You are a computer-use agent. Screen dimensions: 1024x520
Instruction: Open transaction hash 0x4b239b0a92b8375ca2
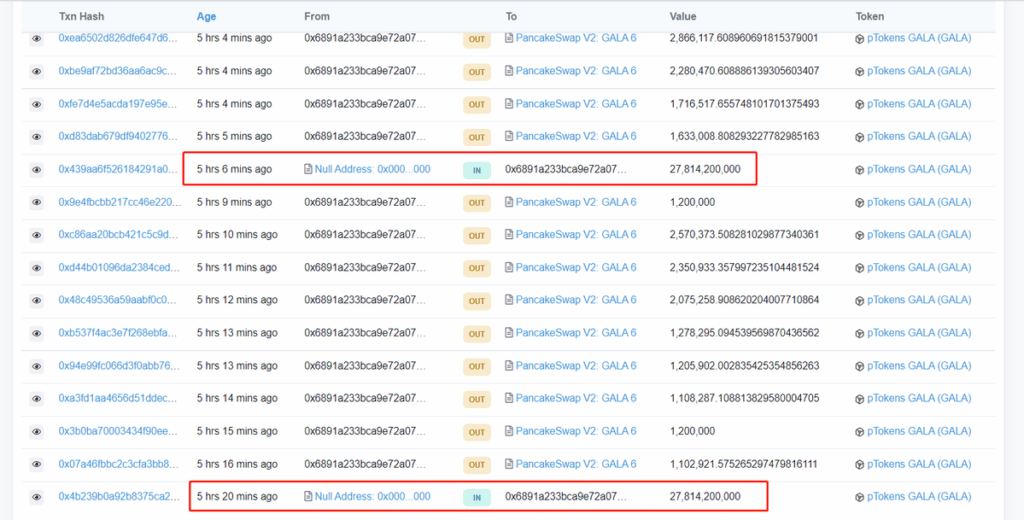click(x=120, y=496)
